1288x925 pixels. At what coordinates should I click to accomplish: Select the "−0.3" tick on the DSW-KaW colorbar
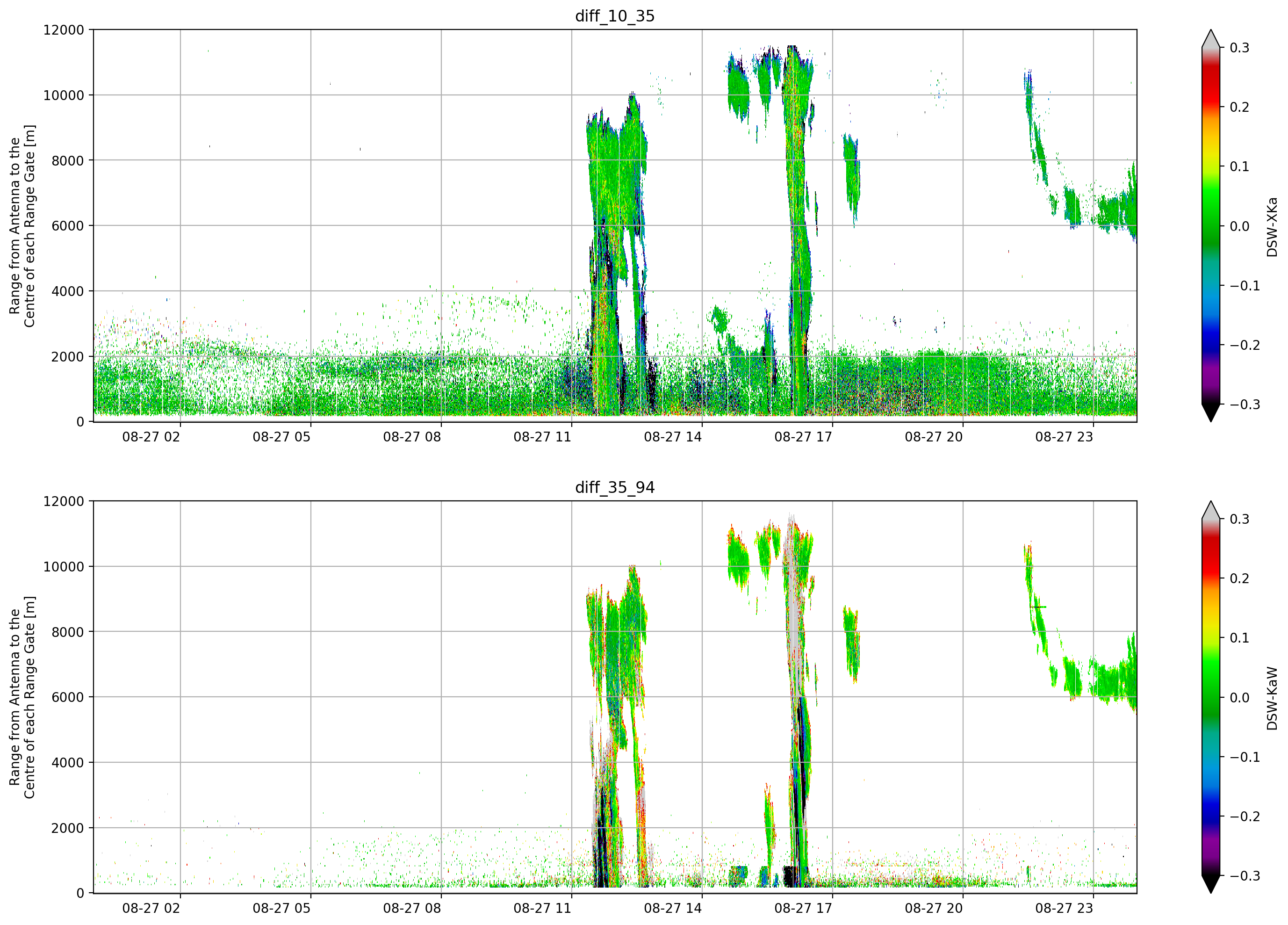(1245, 876)
